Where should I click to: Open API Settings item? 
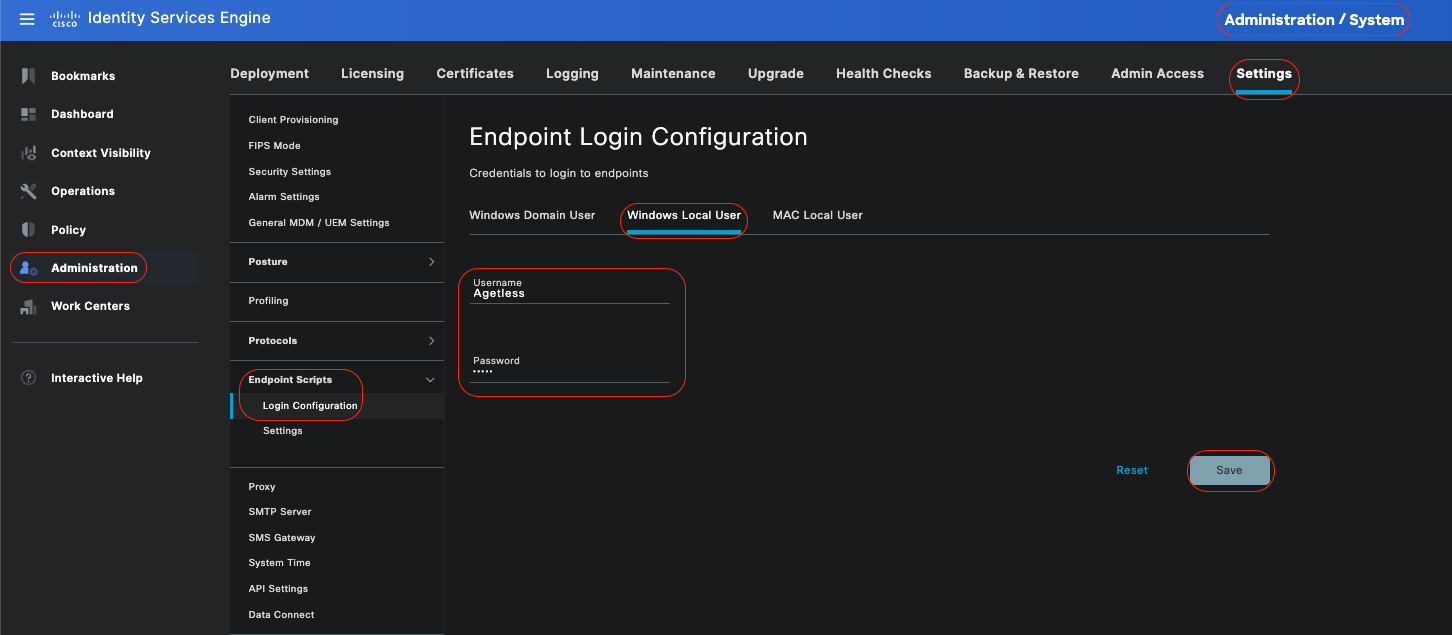point(278,589)
